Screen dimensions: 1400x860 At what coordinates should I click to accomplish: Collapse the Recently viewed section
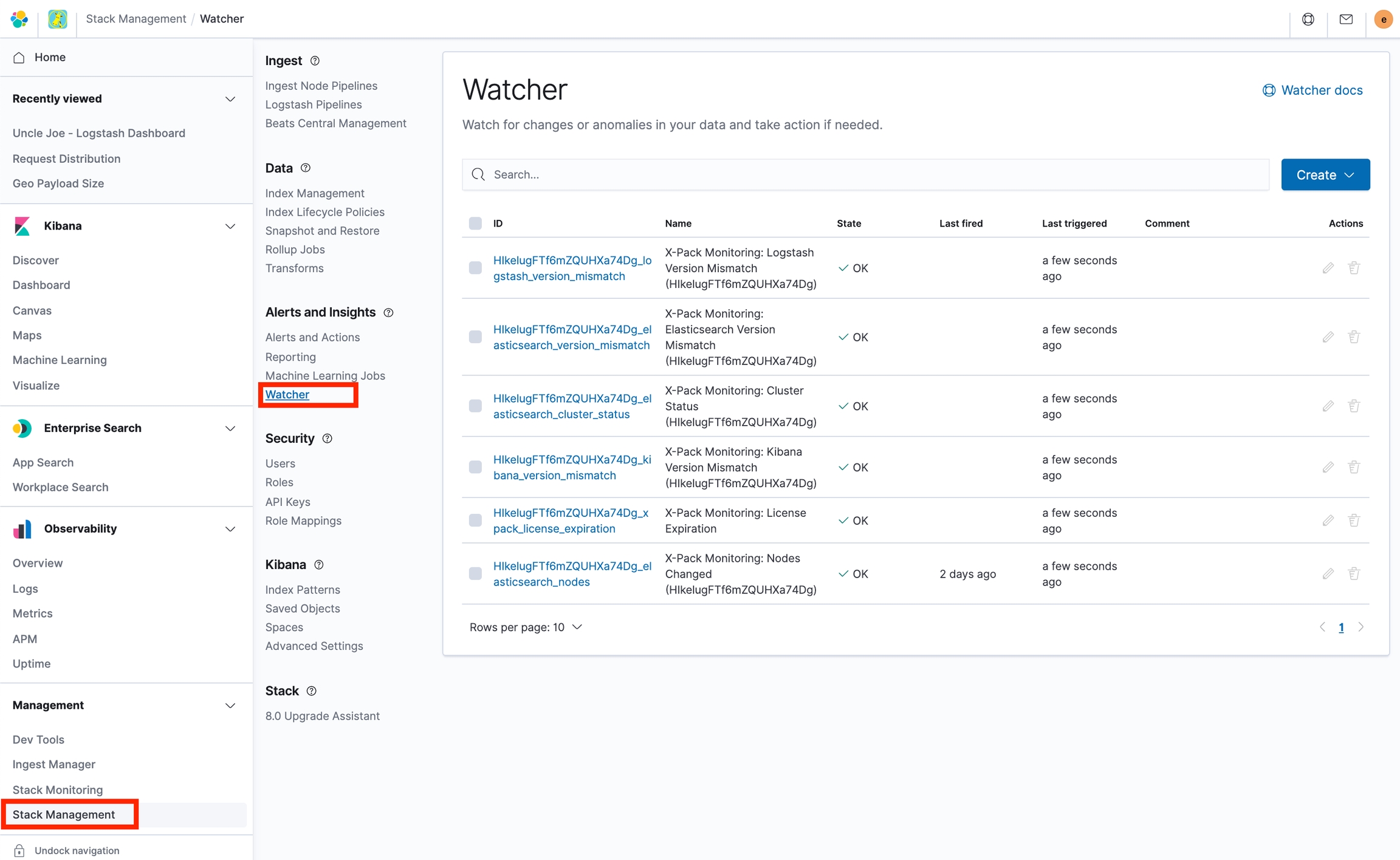click(230, 99)
